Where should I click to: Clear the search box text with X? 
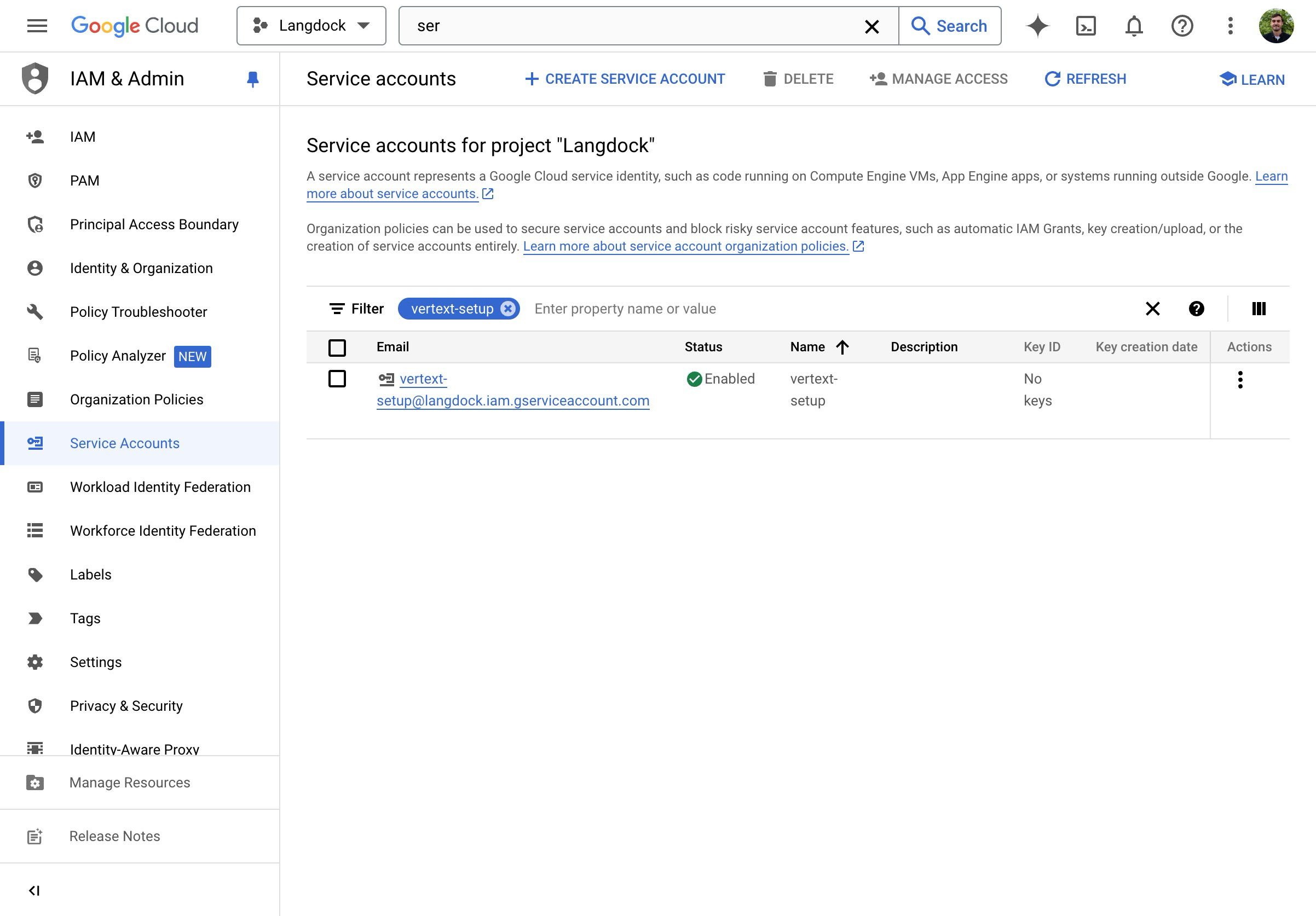(871, 26)
